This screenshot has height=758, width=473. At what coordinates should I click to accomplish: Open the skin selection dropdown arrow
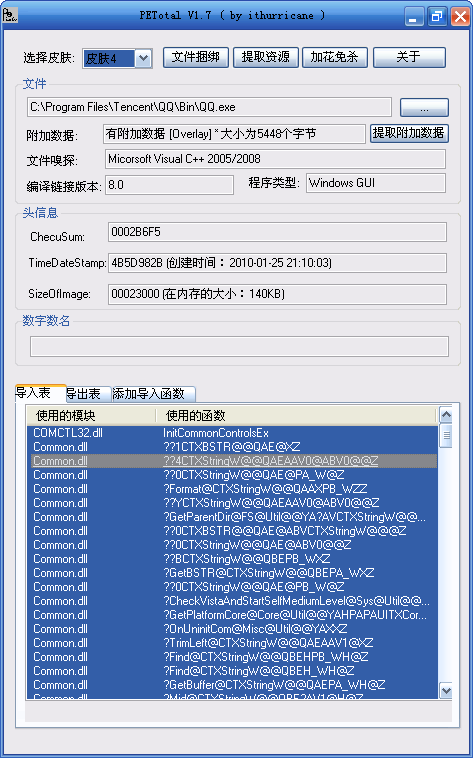click(x=143, y=58)
